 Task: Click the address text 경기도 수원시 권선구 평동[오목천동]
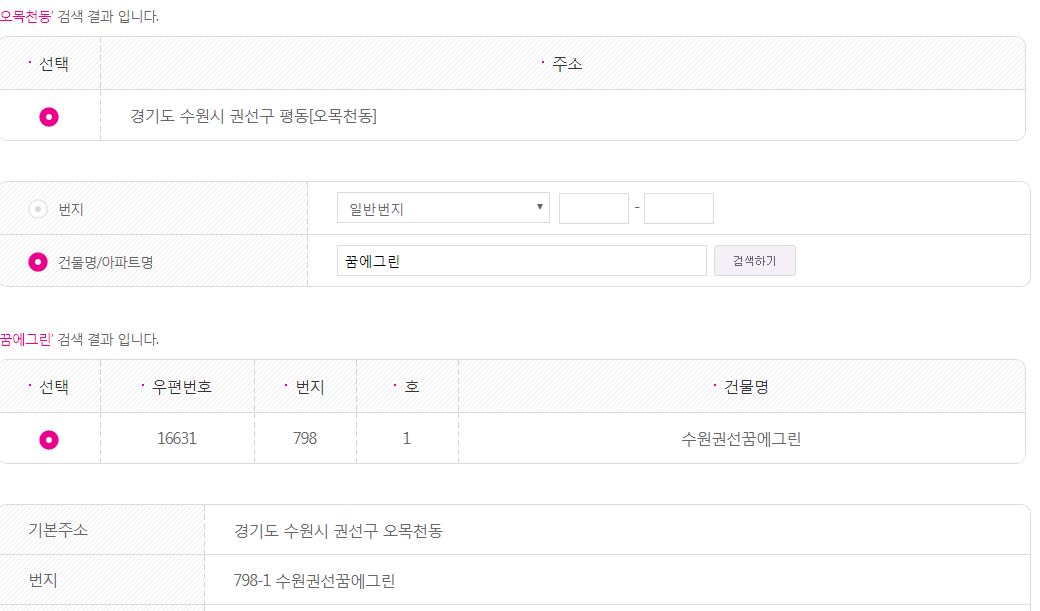pyautogui.click(x=253, y=116)
